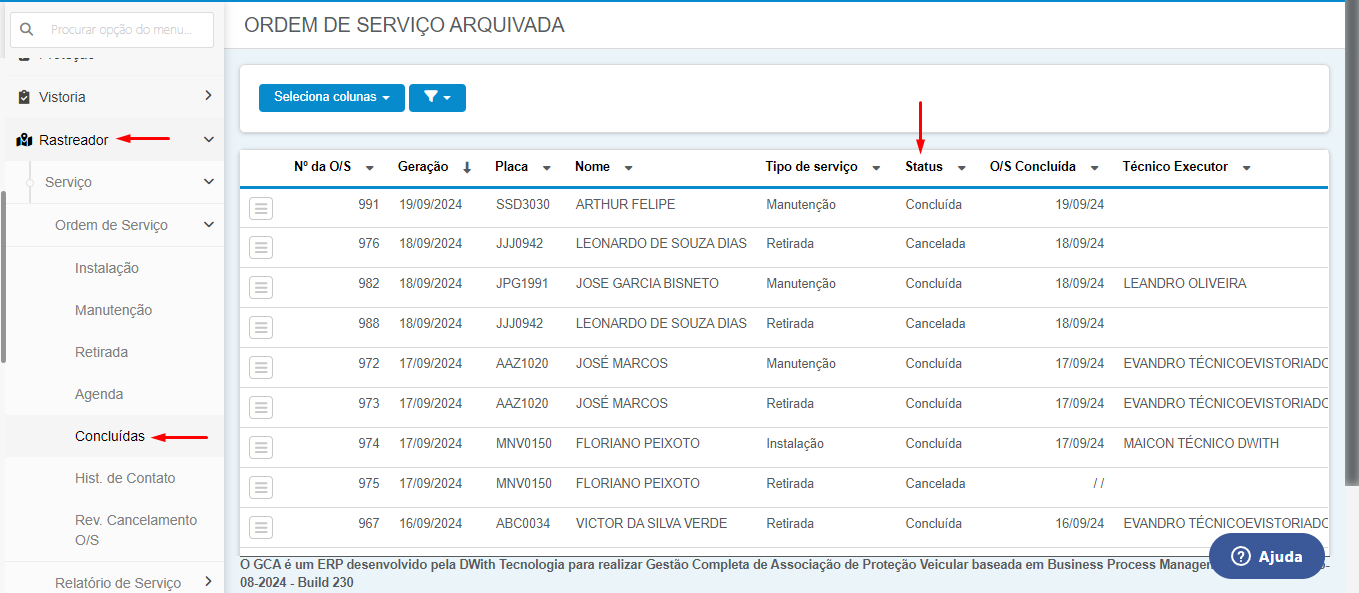Click the Vistoria clipboard icon
1359x593 pixels.
25,97
